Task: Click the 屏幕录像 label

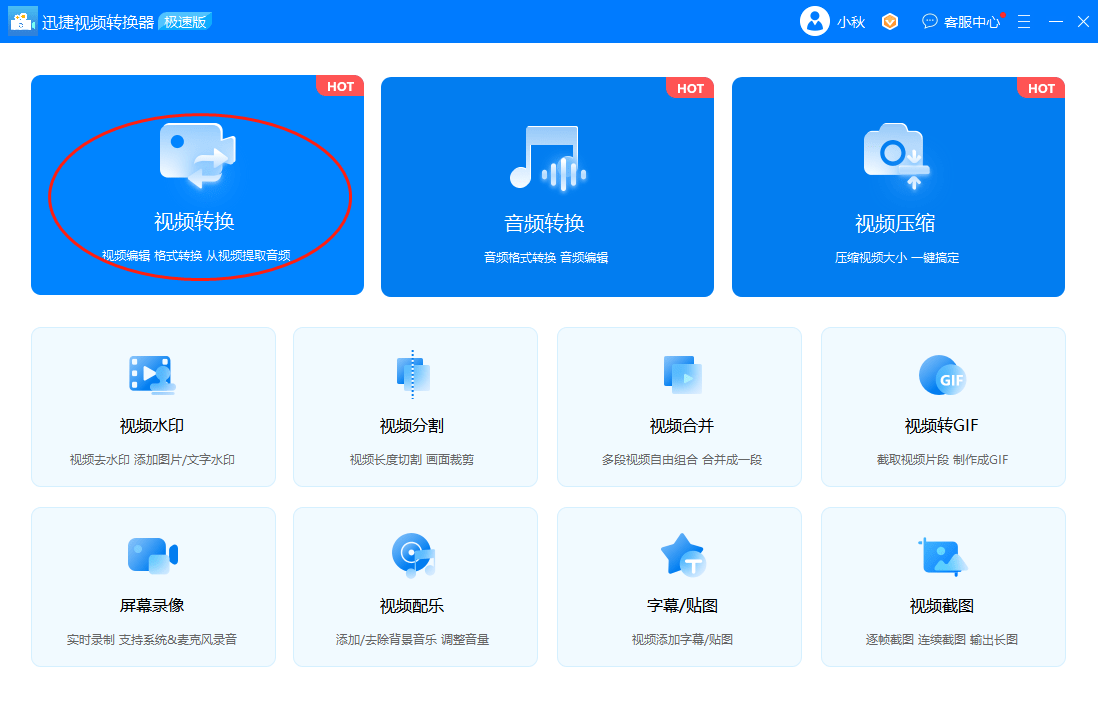Action: tap(152, 606)
